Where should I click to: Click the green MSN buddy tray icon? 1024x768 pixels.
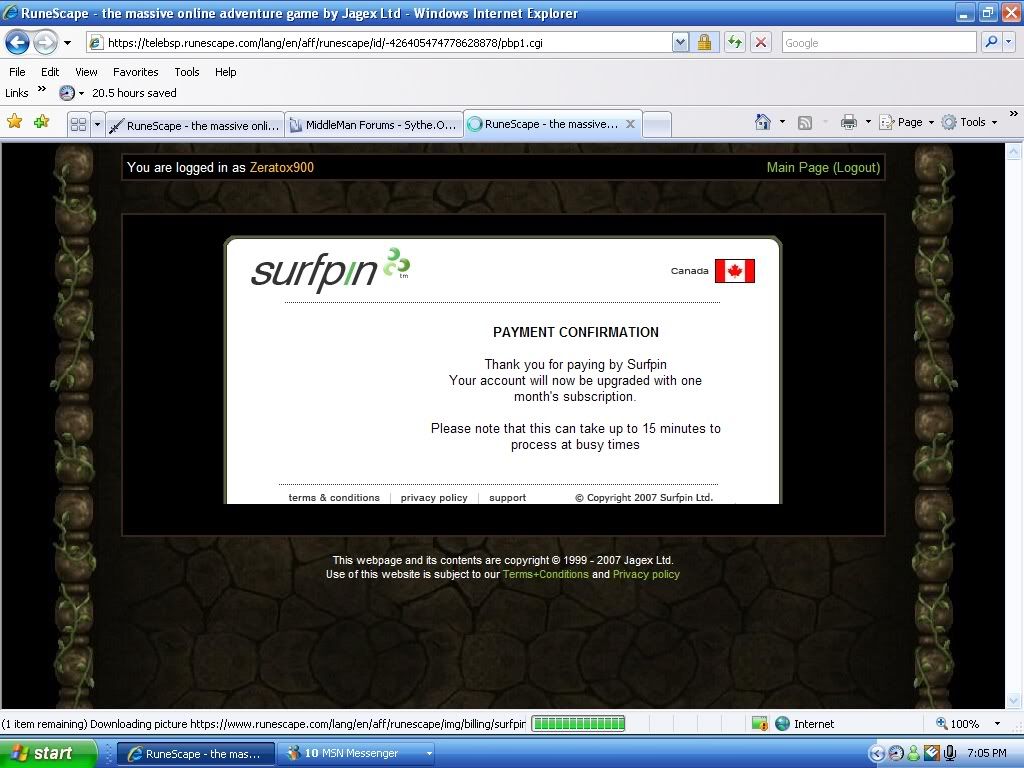click(x=914, y=753)
